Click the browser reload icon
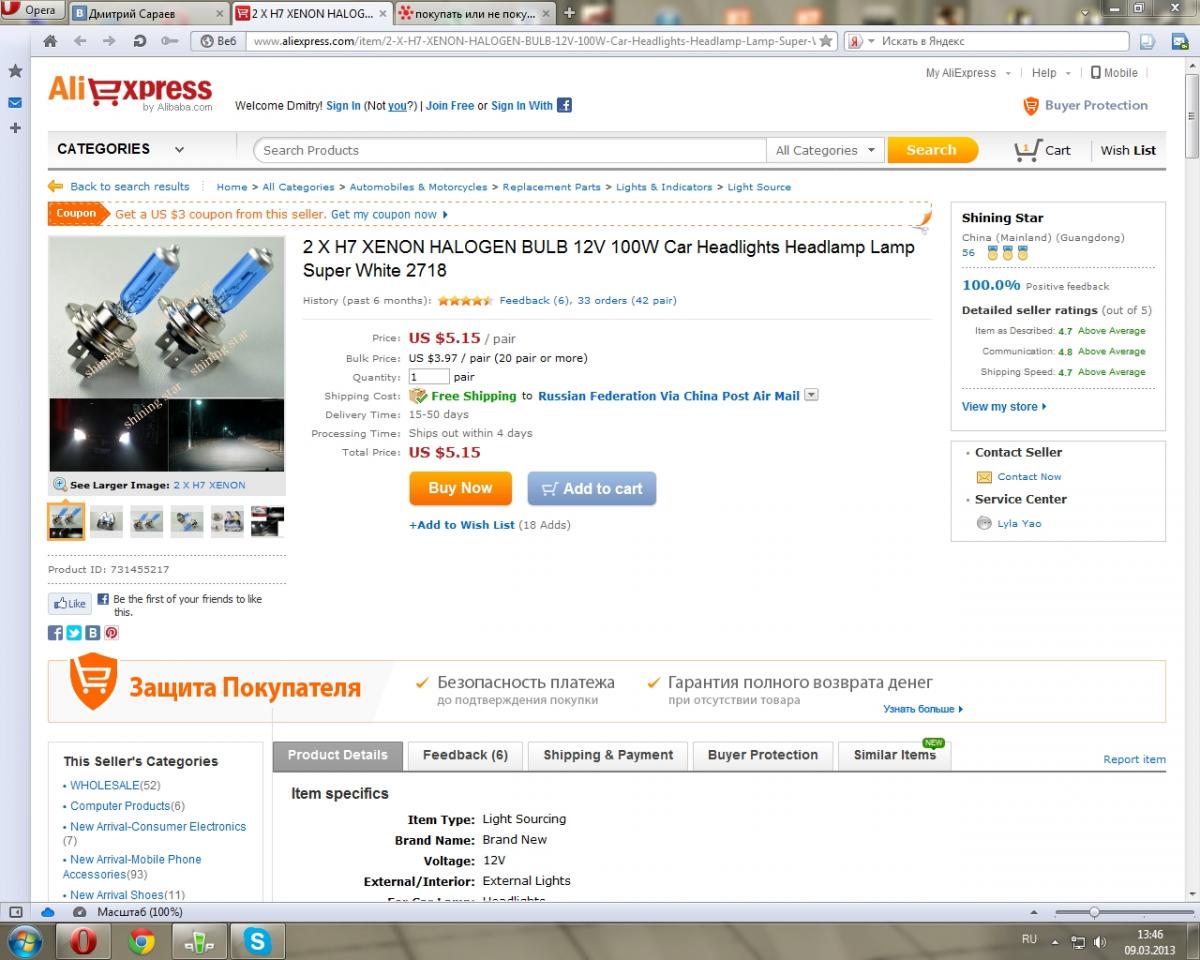 click(139, 41)
